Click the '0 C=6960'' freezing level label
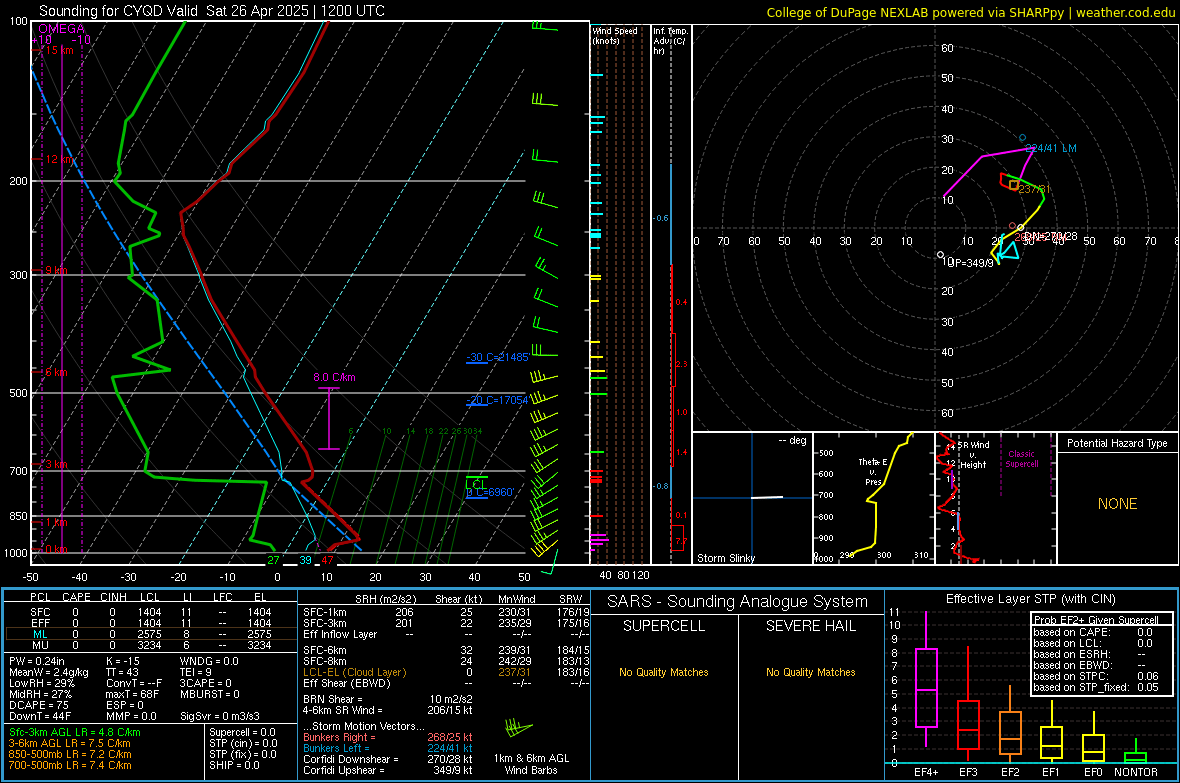Image resolution: width=1180 pixels, height=783 pixels. [x=490, y=492]
